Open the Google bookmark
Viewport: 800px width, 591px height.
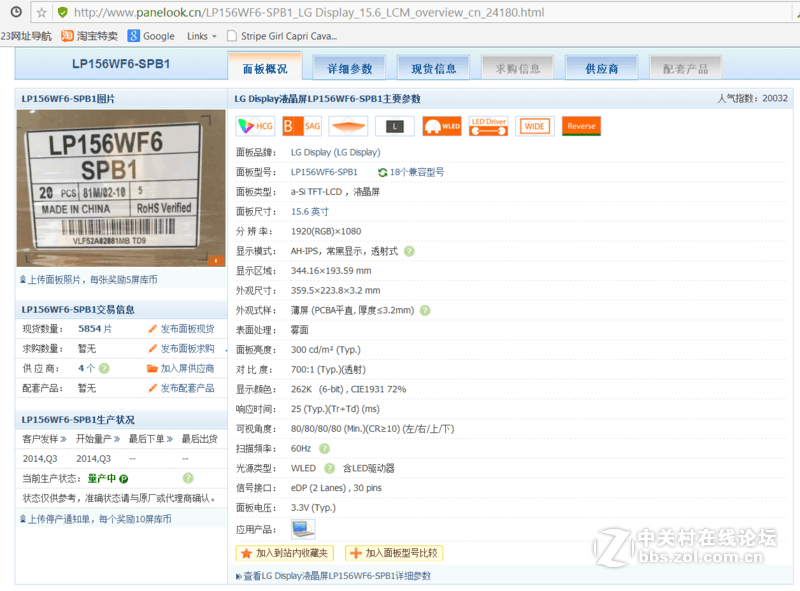click(152, 36)
